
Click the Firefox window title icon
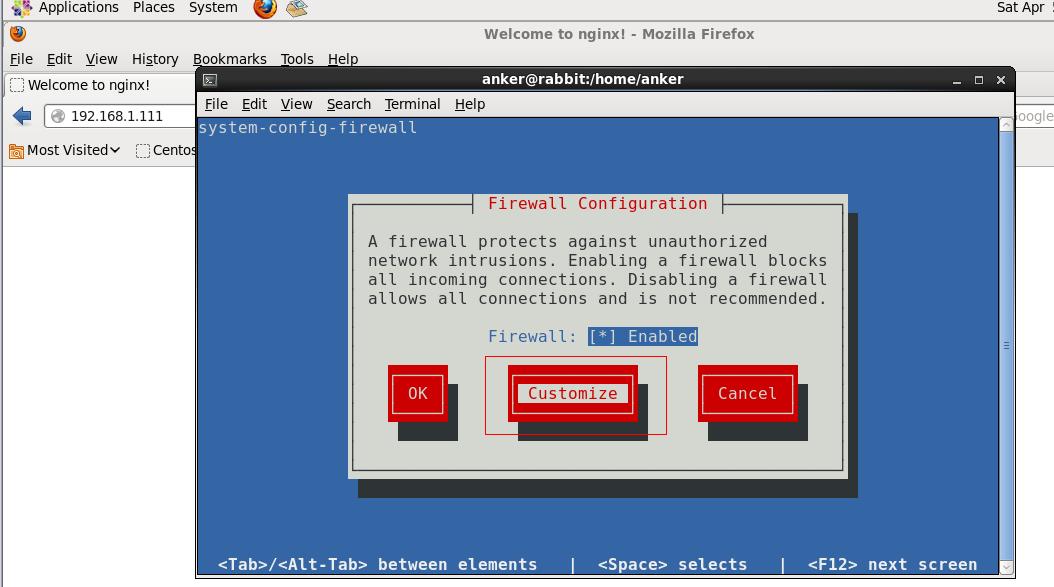(18, 34)
